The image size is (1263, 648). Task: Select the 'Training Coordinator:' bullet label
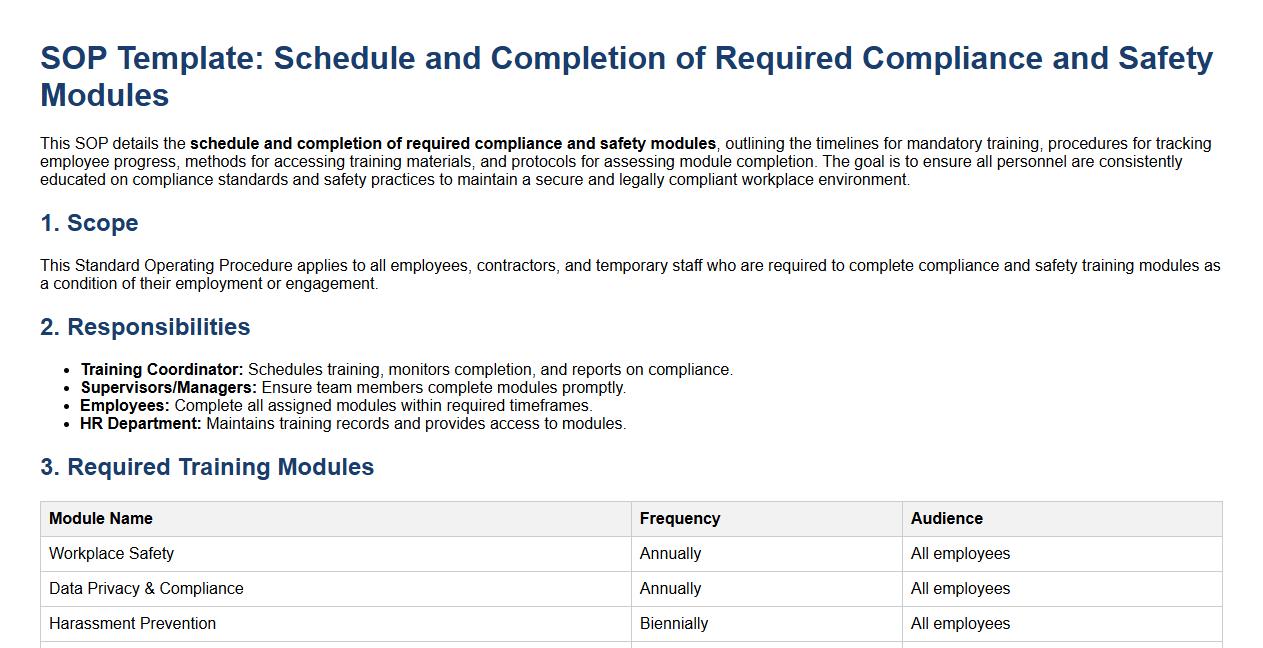[162, 370]
